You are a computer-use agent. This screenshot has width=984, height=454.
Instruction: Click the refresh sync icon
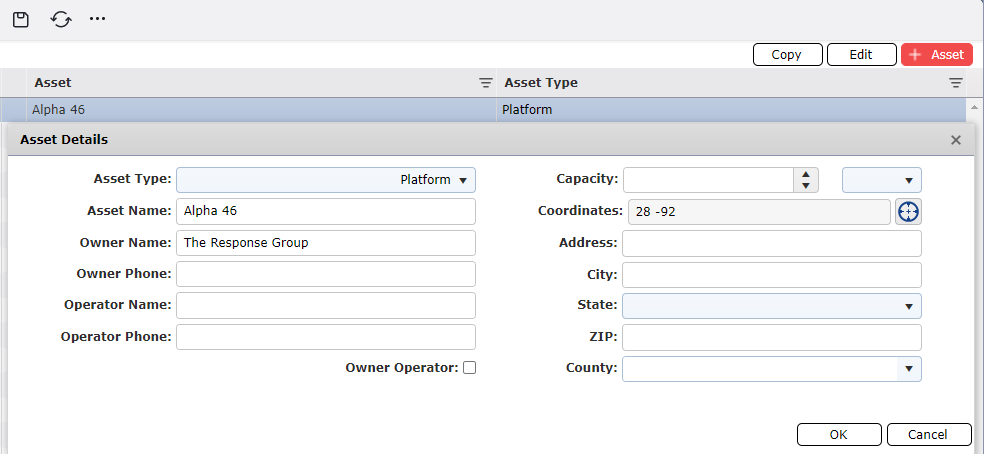(61, 19)
